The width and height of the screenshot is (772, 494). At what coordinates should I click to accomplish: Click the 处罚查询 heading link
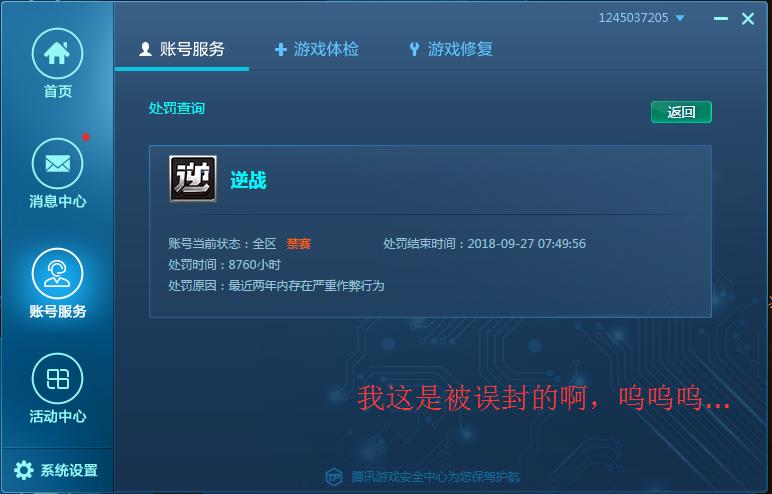[177, 108]
